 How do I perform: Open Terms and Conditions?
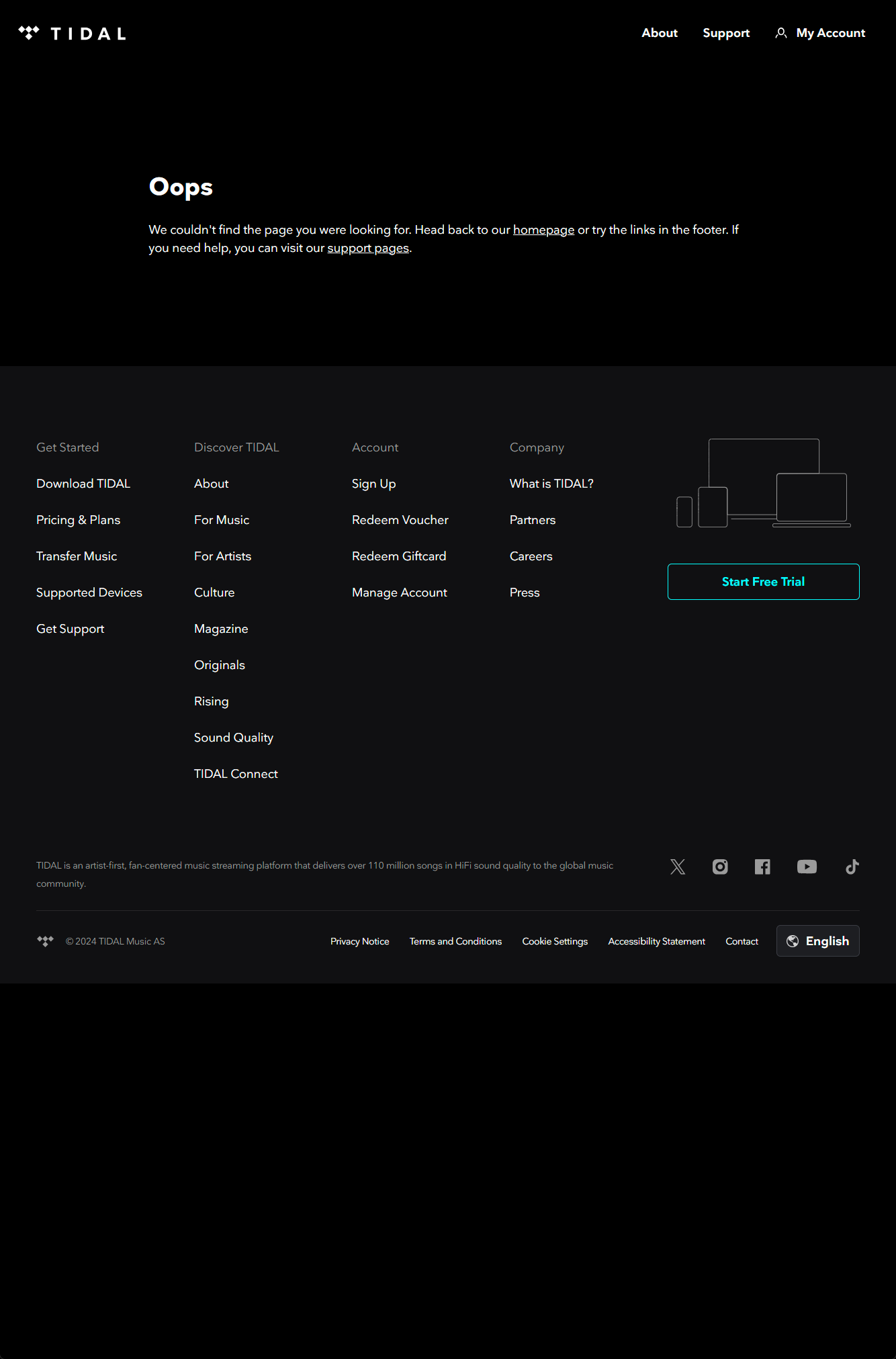456,941
